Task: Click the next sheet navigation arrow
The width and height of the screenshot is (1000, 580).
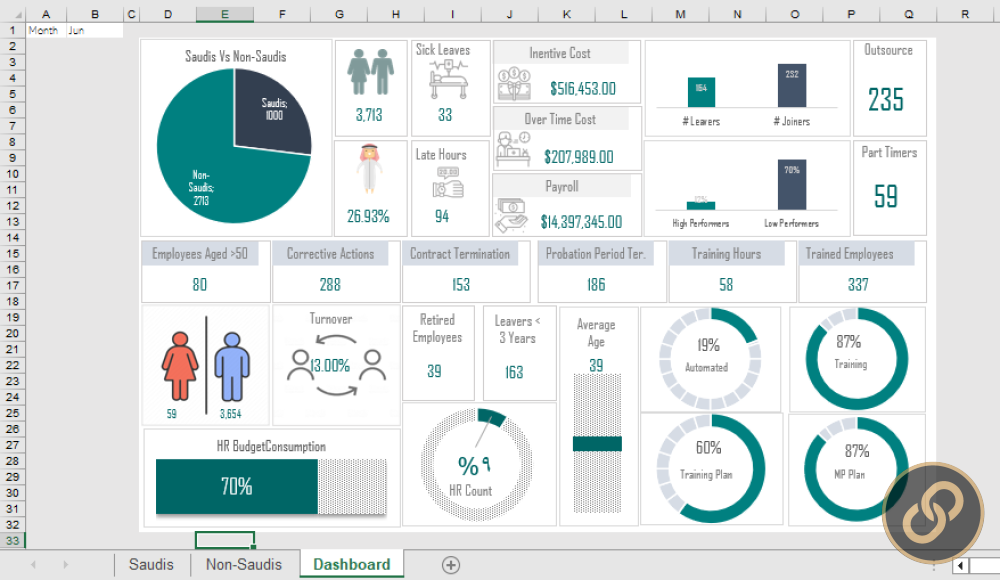Action: (x=65, y=565)
